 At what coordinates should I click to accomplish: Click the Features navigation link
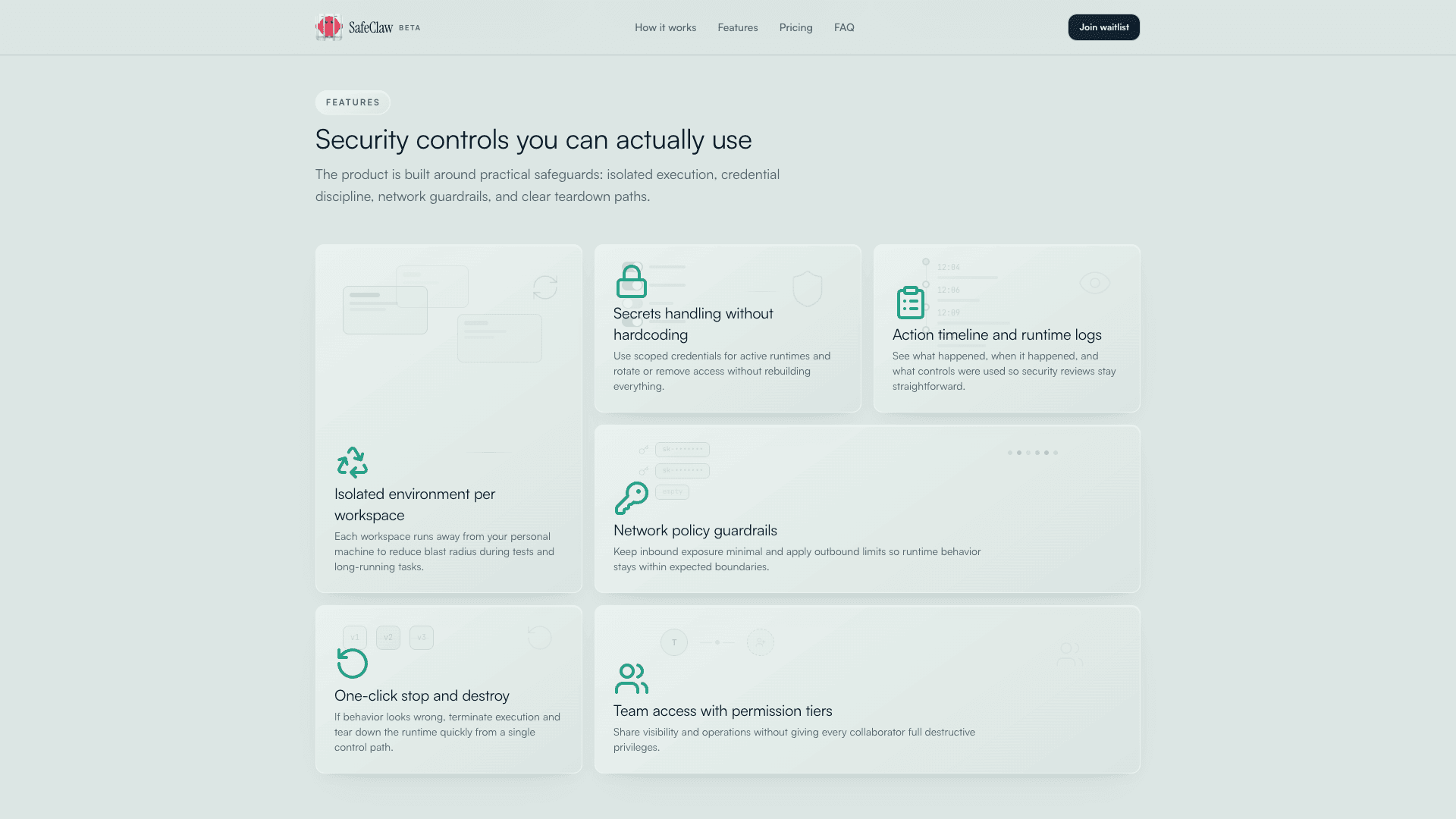pyautogui.click(x=737, y=27)
